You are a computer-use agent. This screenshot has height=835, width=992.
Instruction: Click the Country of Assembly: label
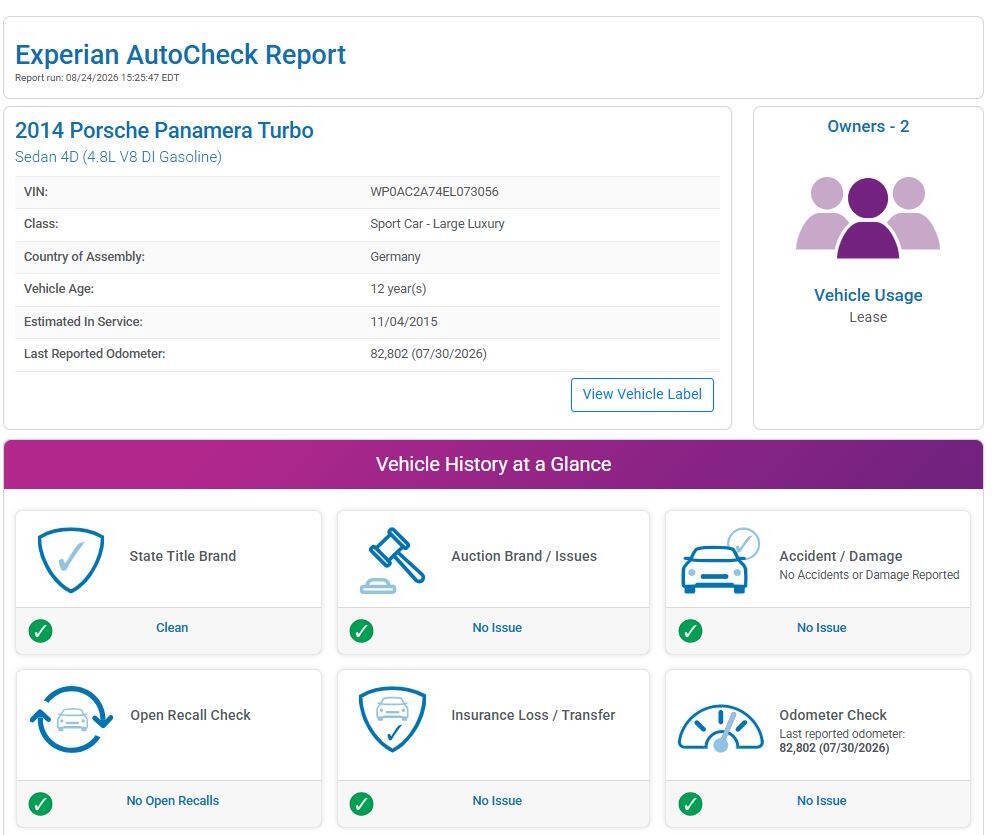[x=84, y=257]
